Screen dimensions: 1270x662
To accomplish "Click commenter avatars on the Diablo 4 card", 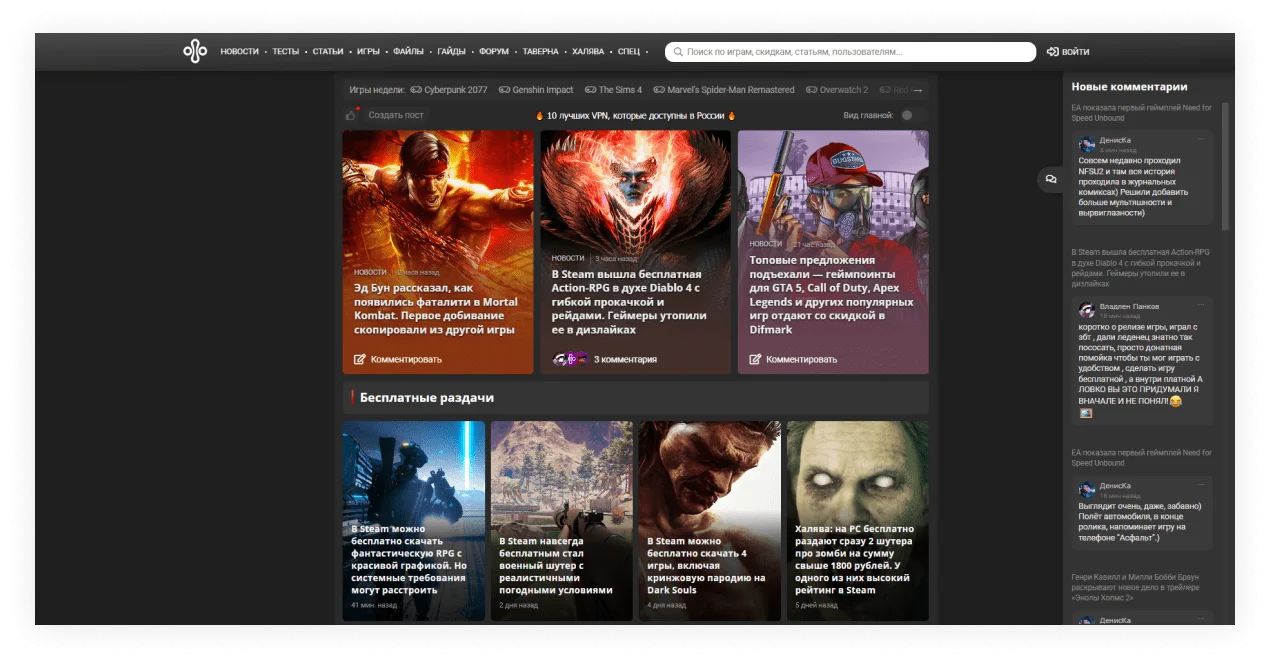I will click(x=570, y=359).
